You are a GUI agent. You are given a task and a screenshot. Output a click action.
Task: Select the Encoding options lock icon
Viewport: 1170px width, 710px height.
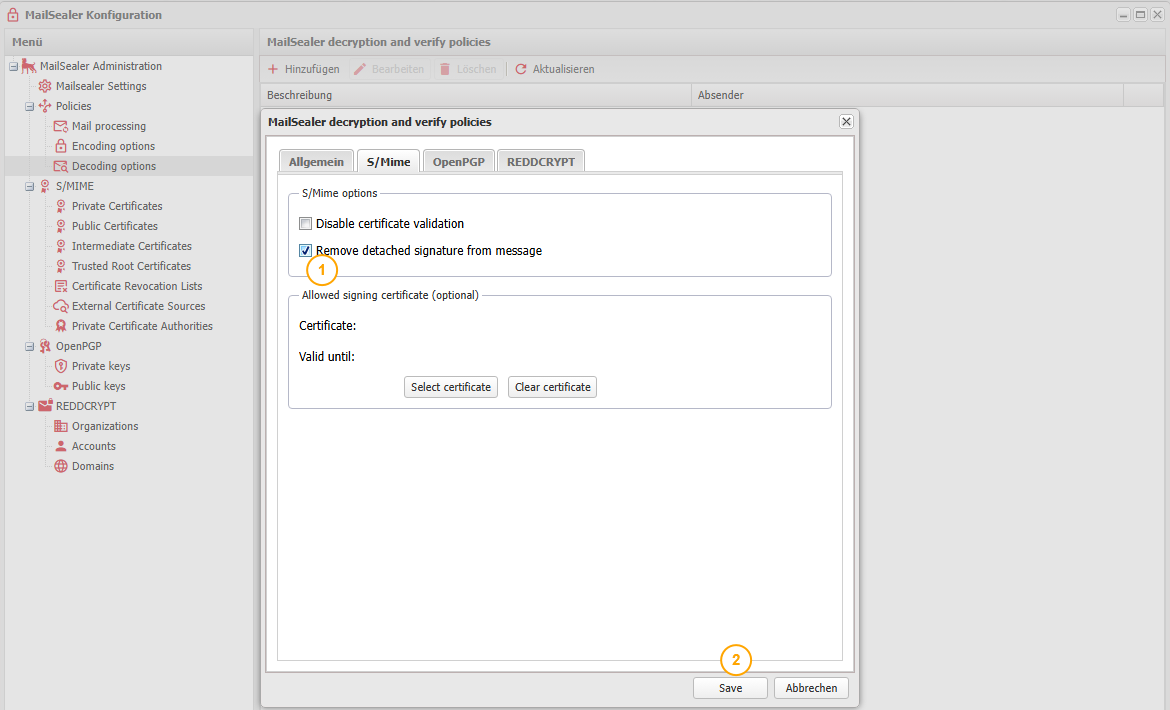pos(61,146)
